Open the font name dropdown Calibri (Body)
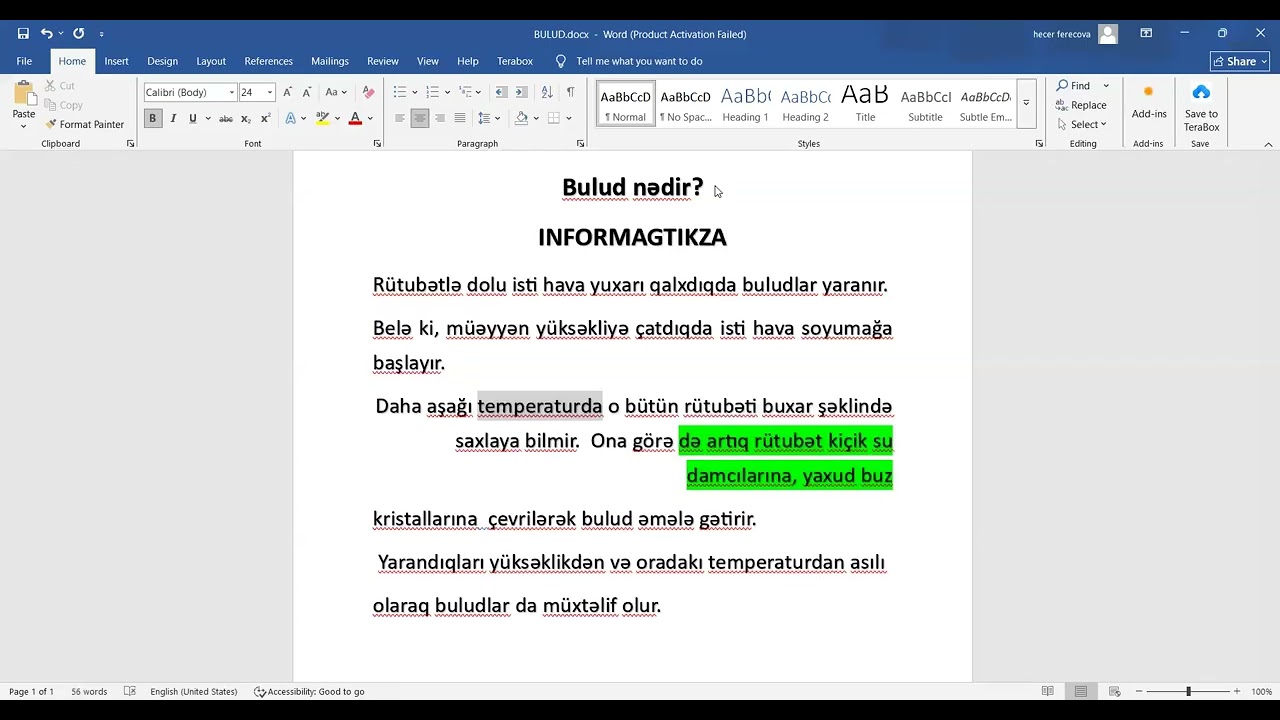 (232, 92)
